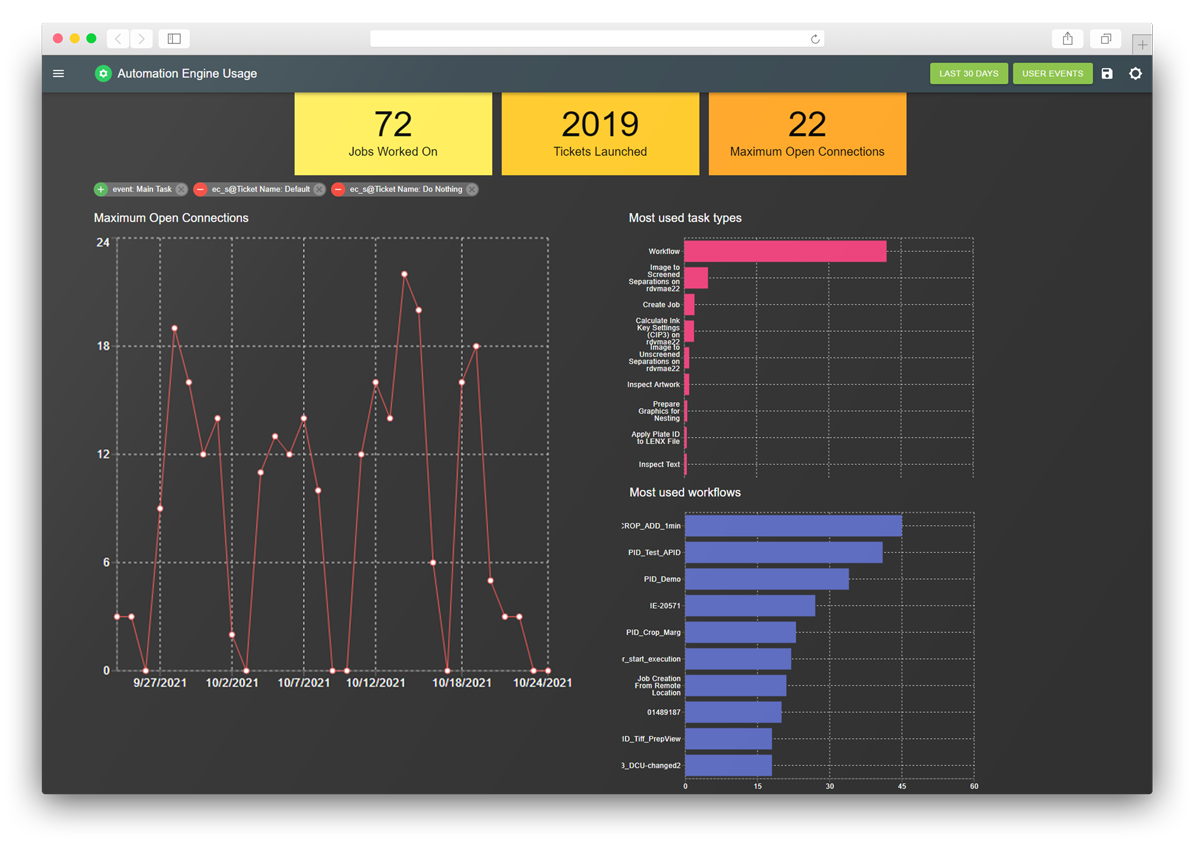Image resolution: width=1200 pixels, height=855 pixels.
Task: Remove the Ticket Name: Default filter
Action: [x=318, y=189]
